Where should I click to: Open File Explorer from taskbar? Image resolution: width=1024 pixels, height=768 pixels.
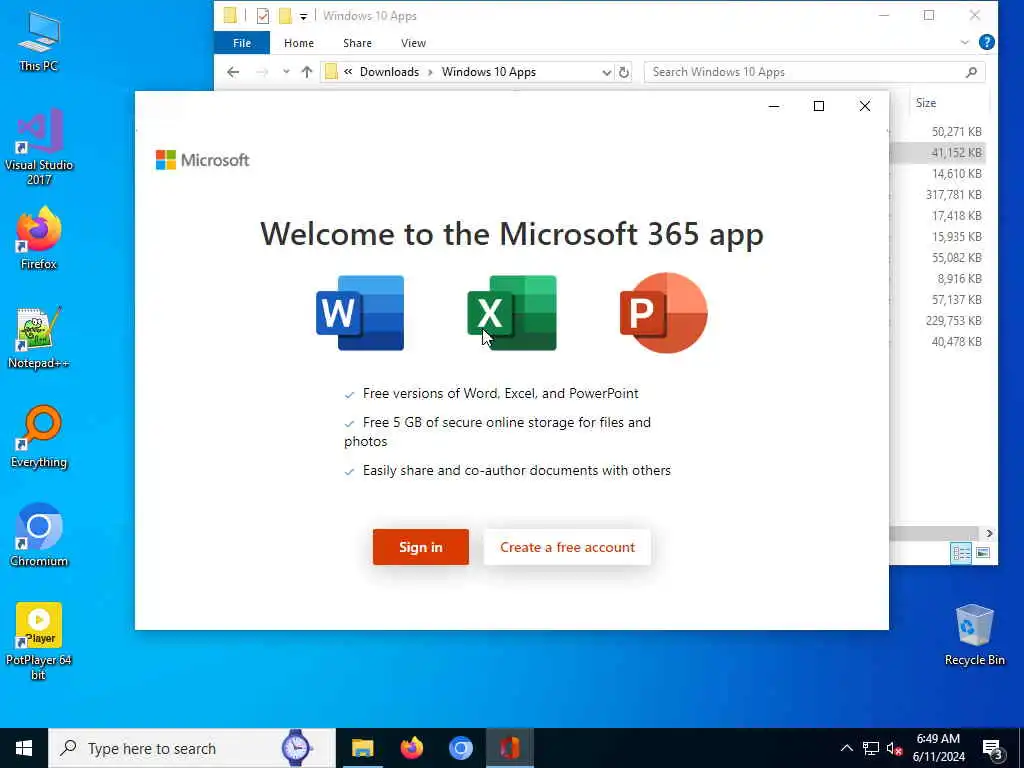click(362, 748)
